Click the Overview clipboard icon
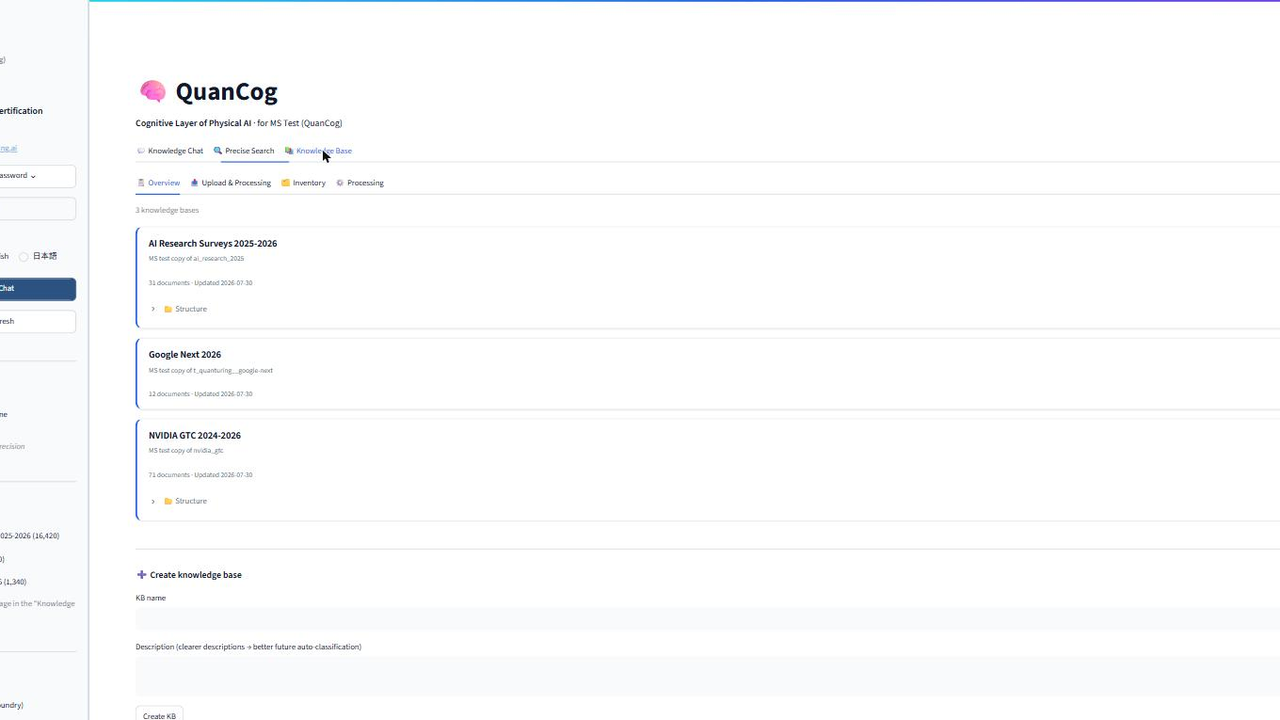This screenshot has height=720, width=1280. pyautogui.click(x=141, y=183)
